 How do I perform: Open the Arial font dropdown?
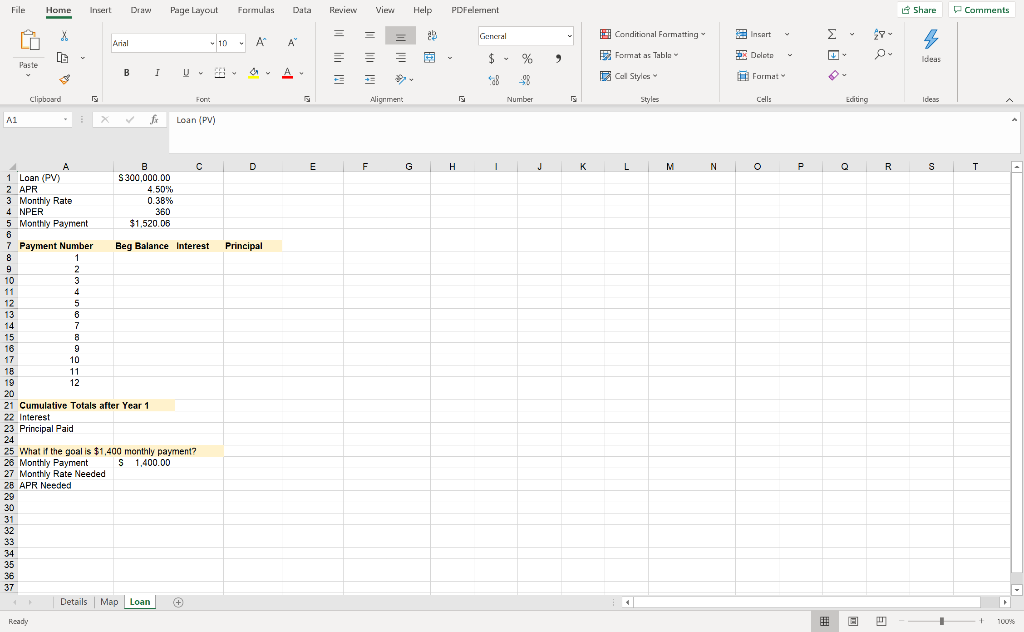[211, 43]
